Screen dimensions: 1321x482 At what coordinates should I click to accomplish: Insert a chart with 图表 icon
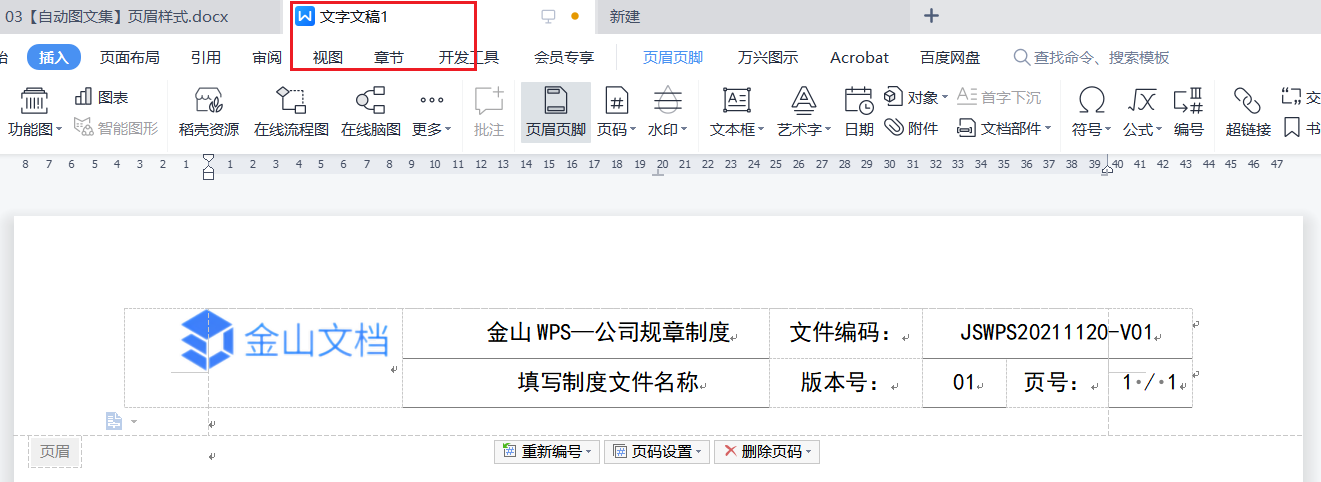[102, 98]
